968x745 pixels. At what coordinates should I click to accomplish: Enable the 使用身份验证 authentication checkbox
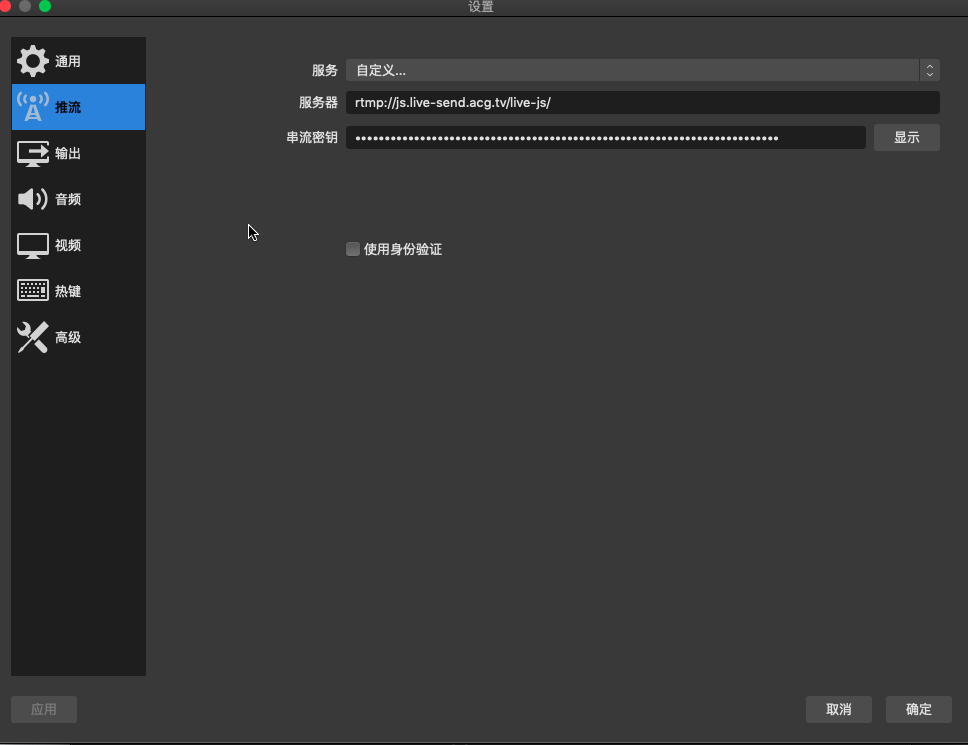352,248
